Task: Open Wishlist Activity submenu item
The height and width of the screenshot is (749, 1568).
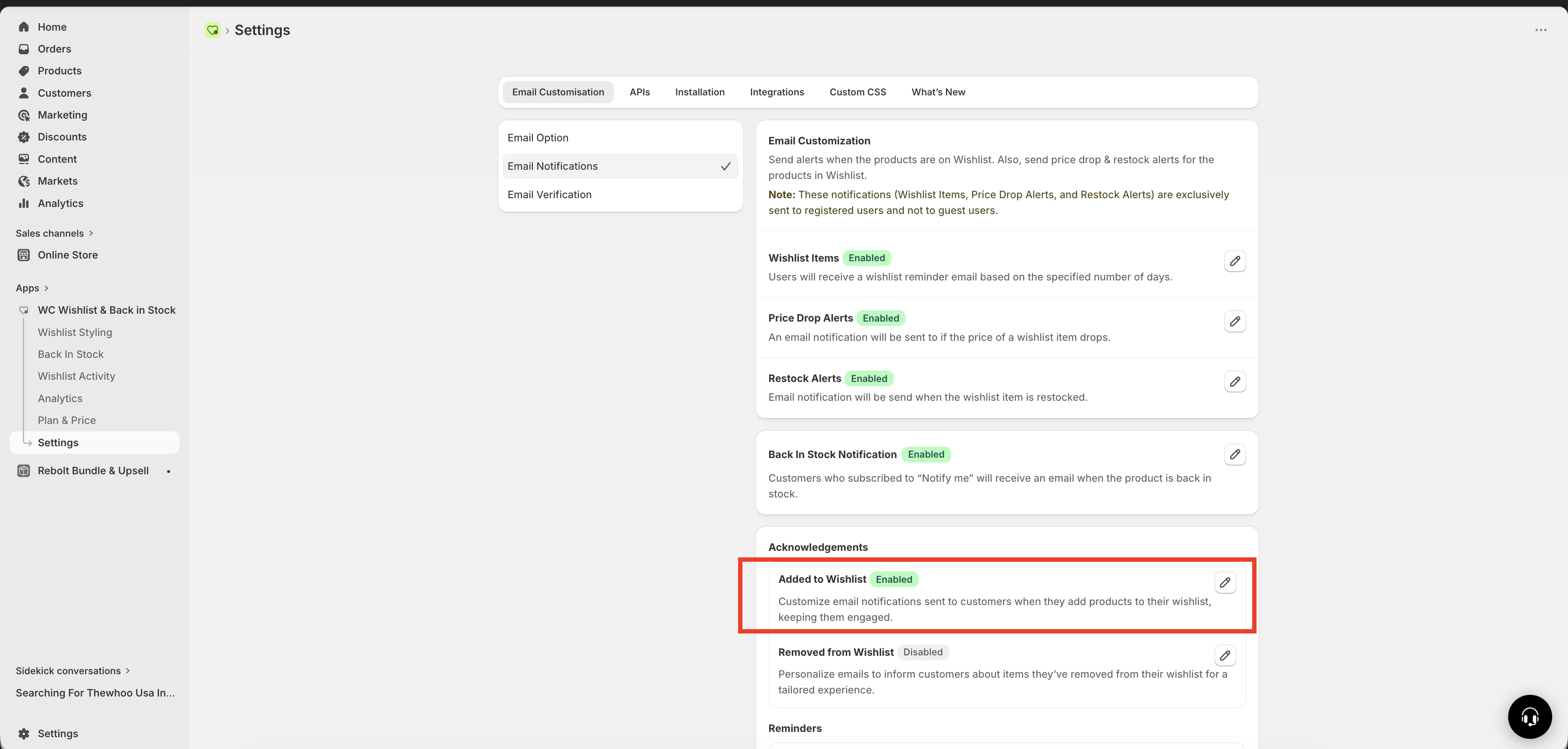Action: 76,376
